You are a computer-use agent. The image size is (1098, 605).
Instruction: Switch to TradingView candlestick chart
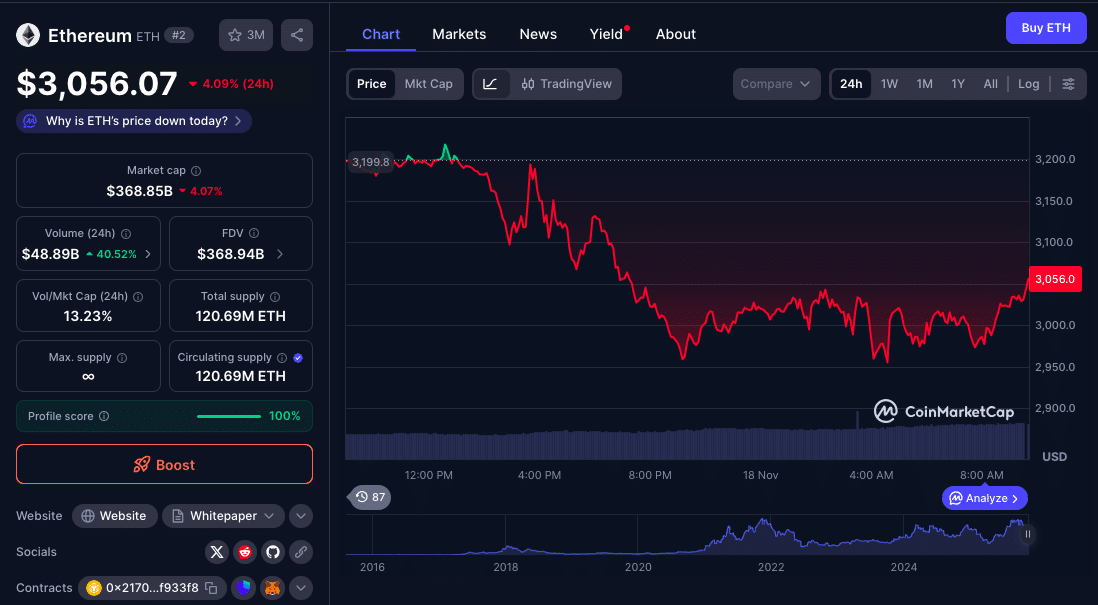click(x=567, y=84)
